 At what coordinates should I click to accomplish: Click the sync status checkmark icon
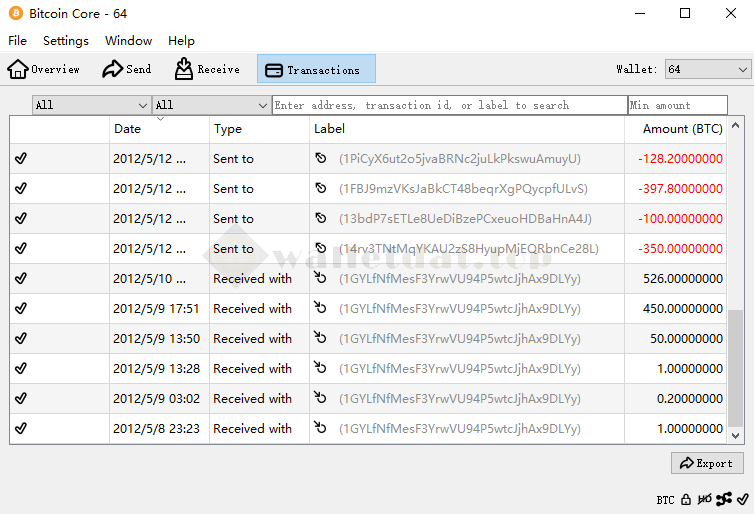(743, 499)
